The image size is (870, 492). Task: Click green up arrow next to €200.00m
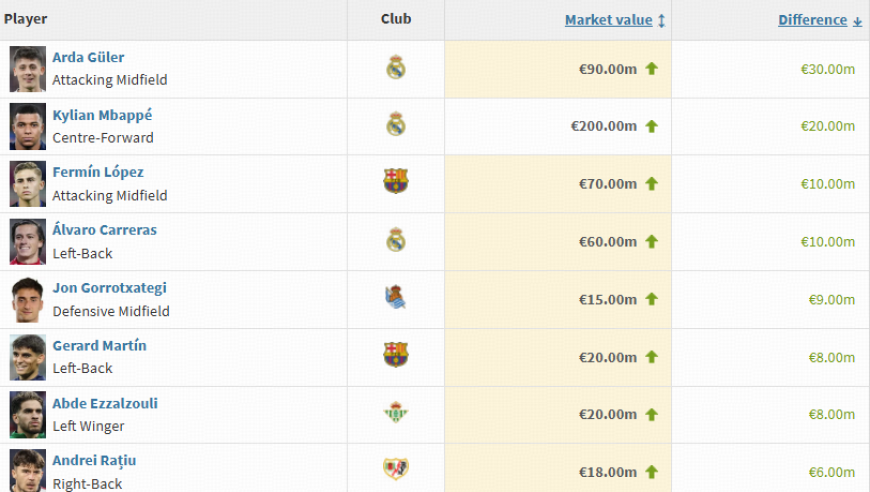coord(652,127)
